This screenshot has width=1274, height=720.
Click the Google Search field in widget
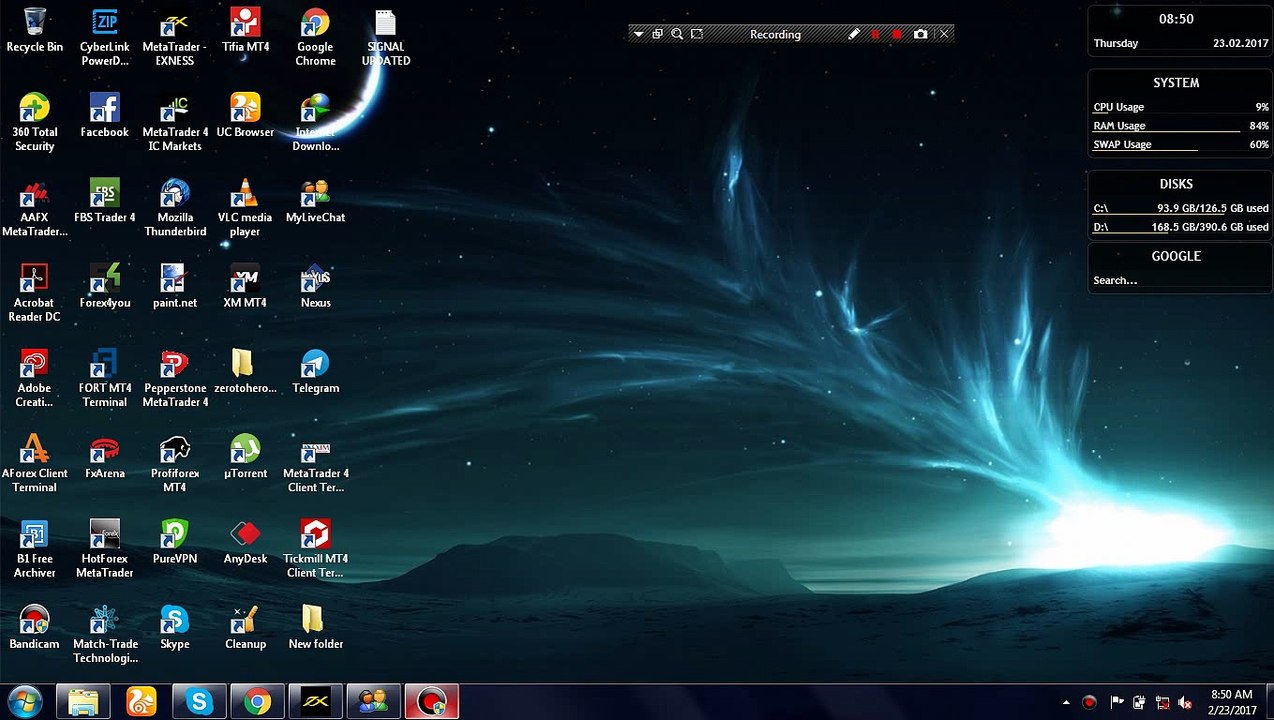(1180, 281)
